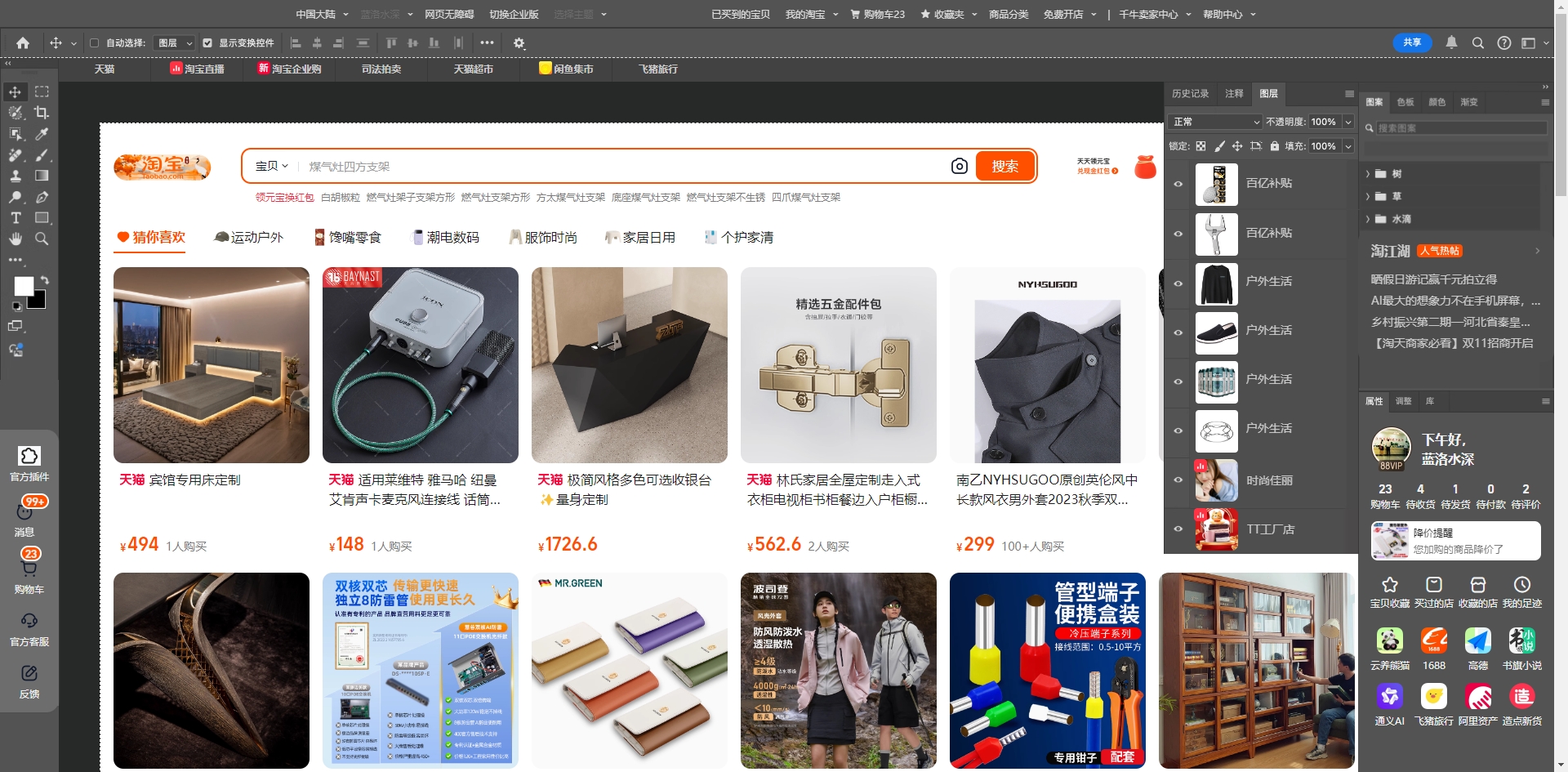Screen dimensions: 1568x772
Task: Click the blue 共享 share button
Action: pos(1412,42)
